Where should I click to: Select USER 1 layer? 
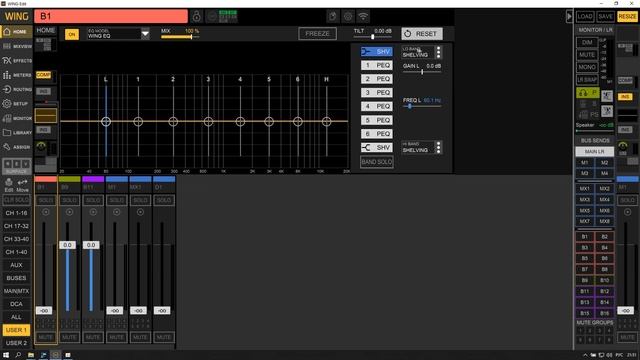(x=16, y=330)
